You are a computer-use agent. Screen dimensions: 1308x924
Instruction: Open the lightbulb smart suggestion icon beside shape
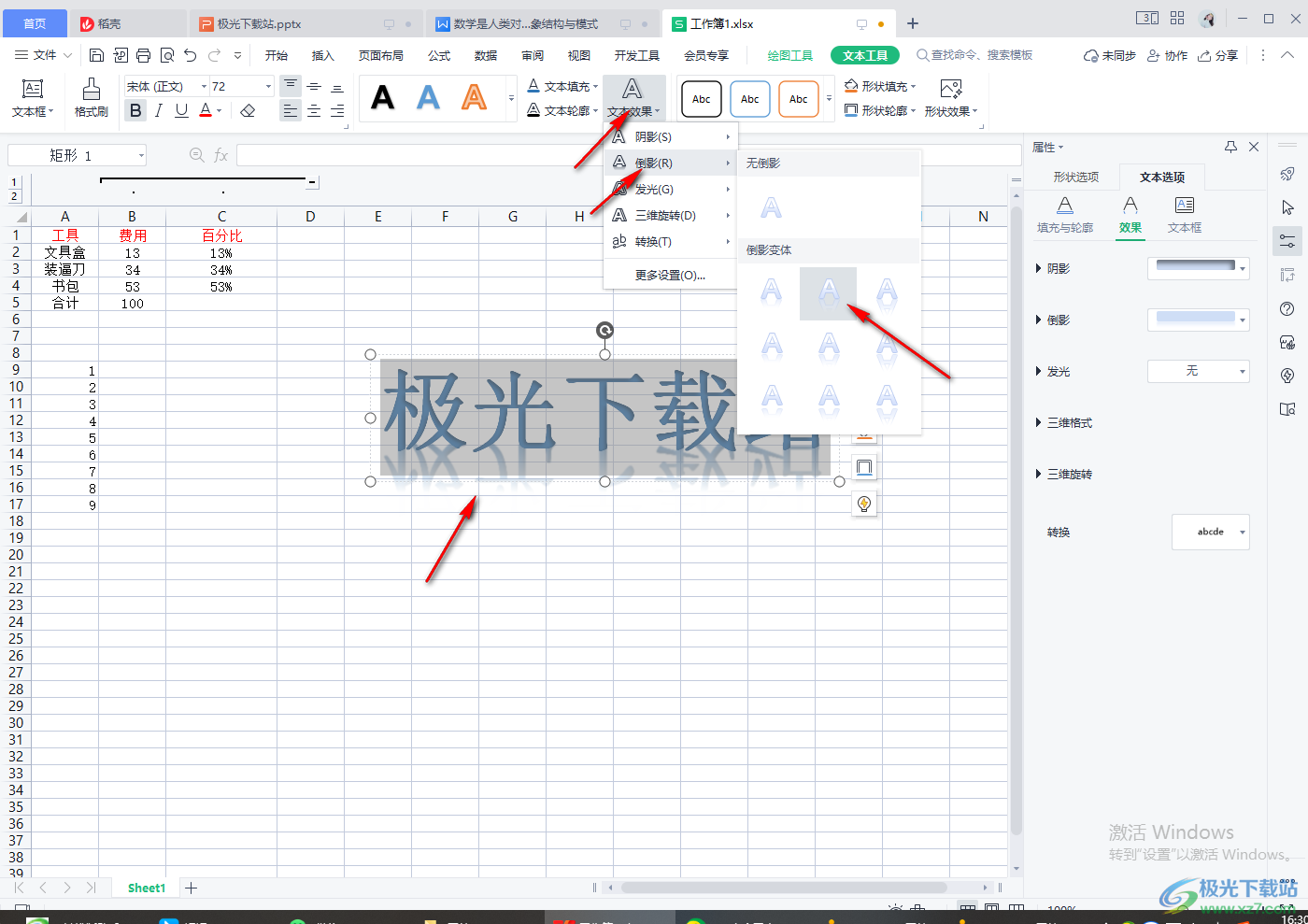click(x=864, y=504)
